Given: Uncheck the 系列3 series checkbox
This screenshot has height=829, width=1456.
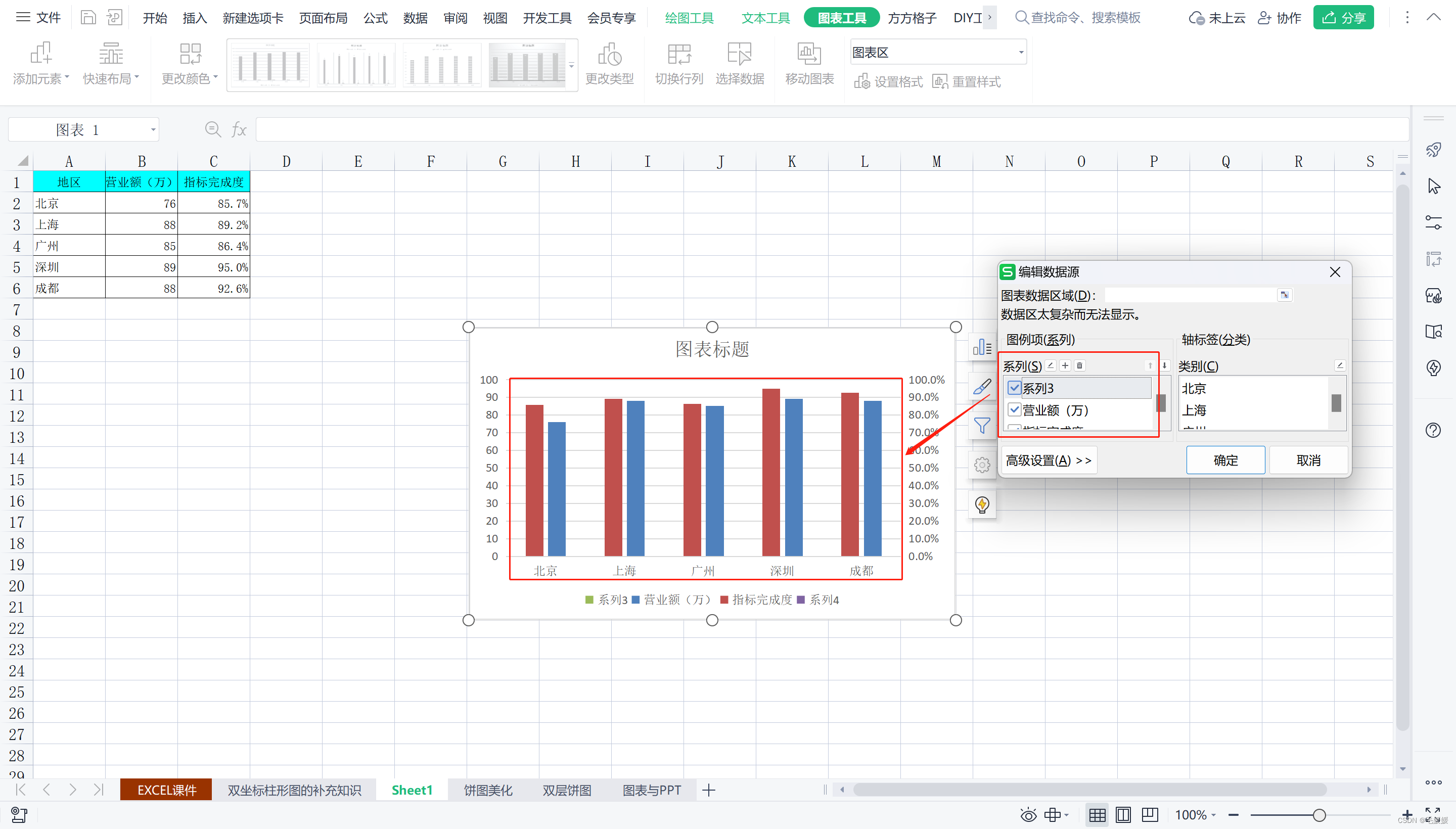Looking at the screenshot, I should [1014, 388].
